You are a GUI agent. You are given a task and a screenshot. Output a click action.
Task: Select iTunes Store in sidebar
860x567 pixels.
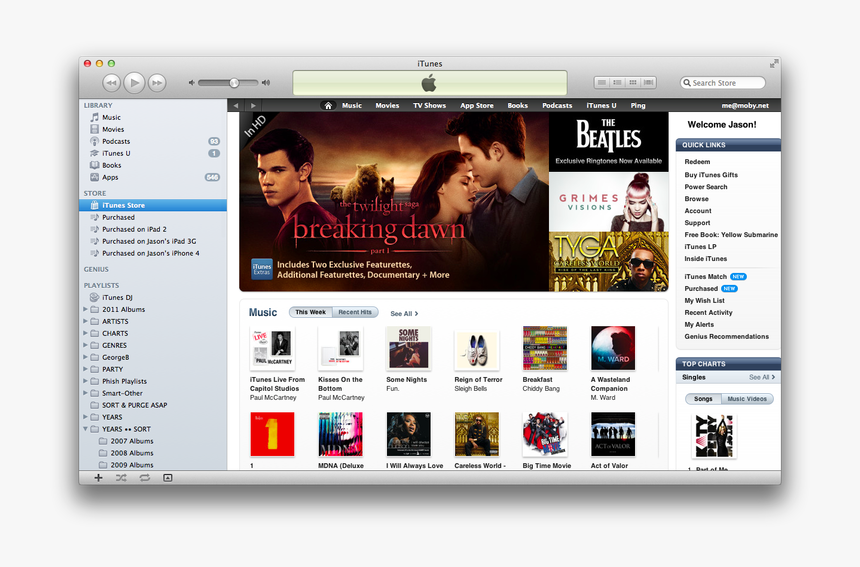coord(152,205)
